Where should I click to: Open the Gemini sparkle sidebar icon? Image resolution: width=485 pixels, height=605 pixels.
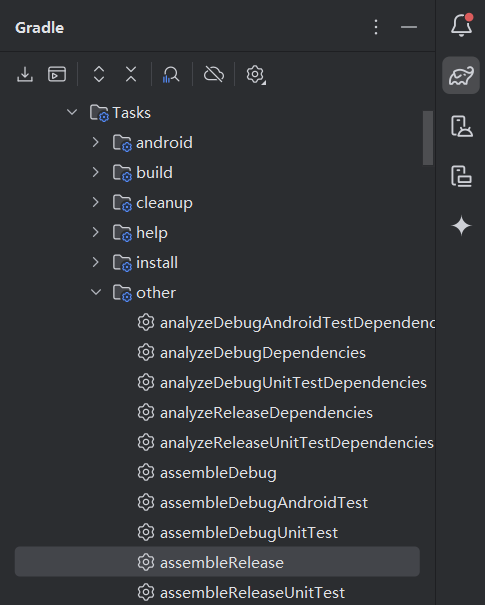pyautogui.click(x=461, y=226)
